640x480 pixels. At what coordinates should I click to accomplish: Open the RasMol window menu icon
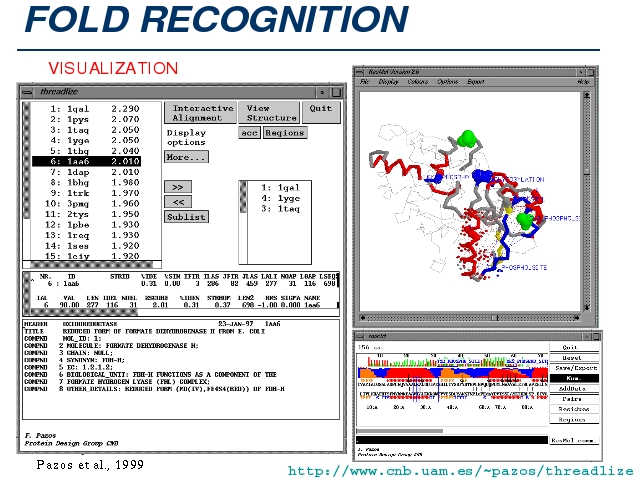[360, 72]
